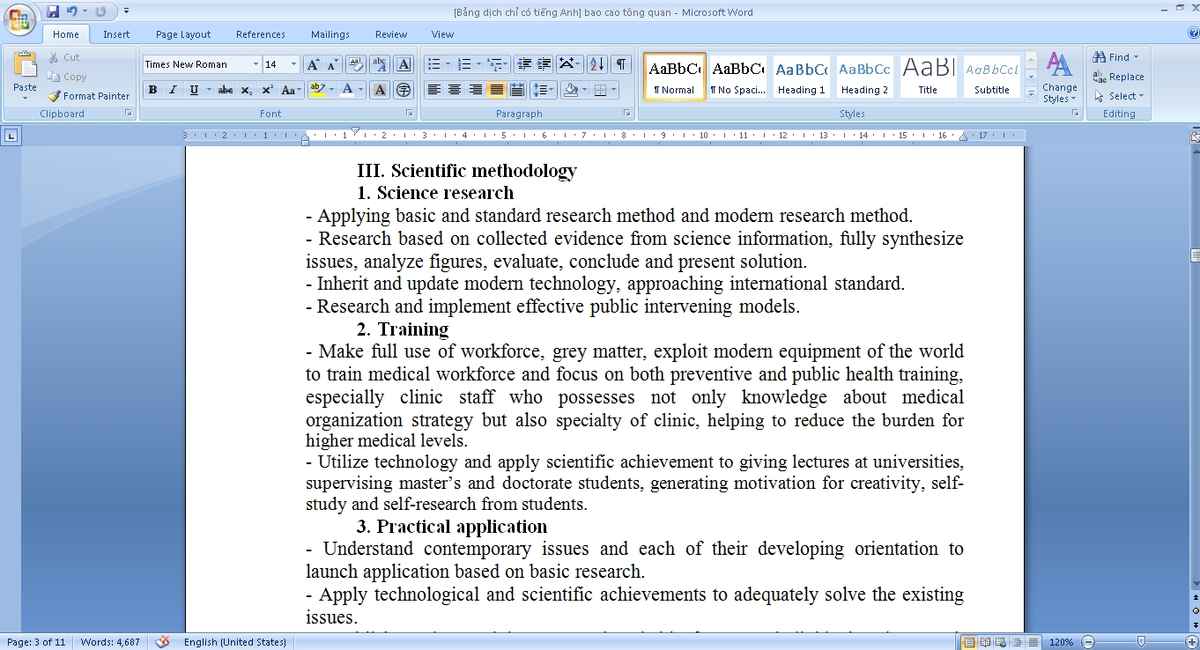Shrink font size with the A-down icon
This screenshot has width=1200, height=650.
coord(333,64)
